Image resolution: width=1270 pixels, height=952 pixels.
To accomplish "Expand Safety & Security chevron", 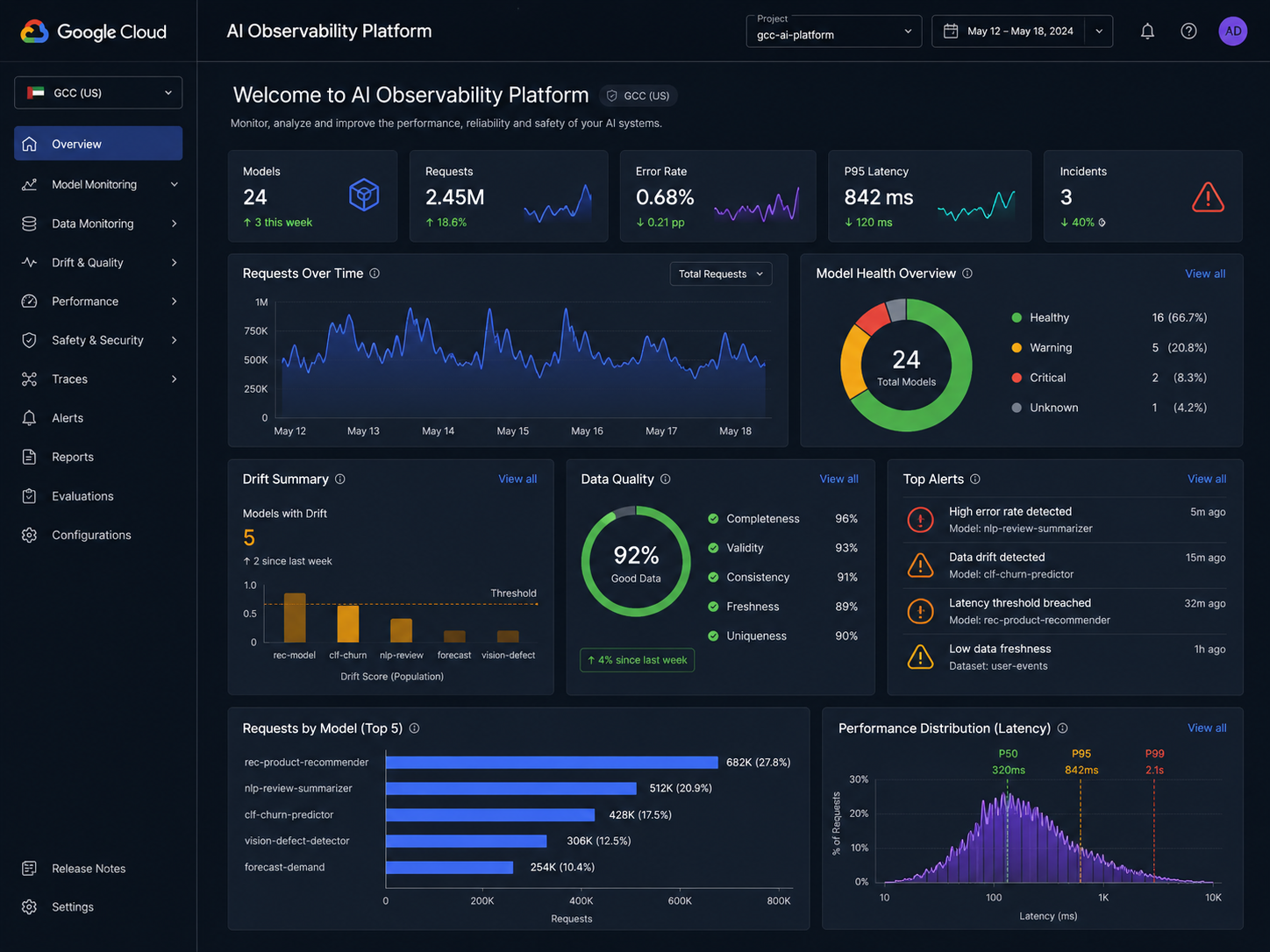I will click(175, 340).
